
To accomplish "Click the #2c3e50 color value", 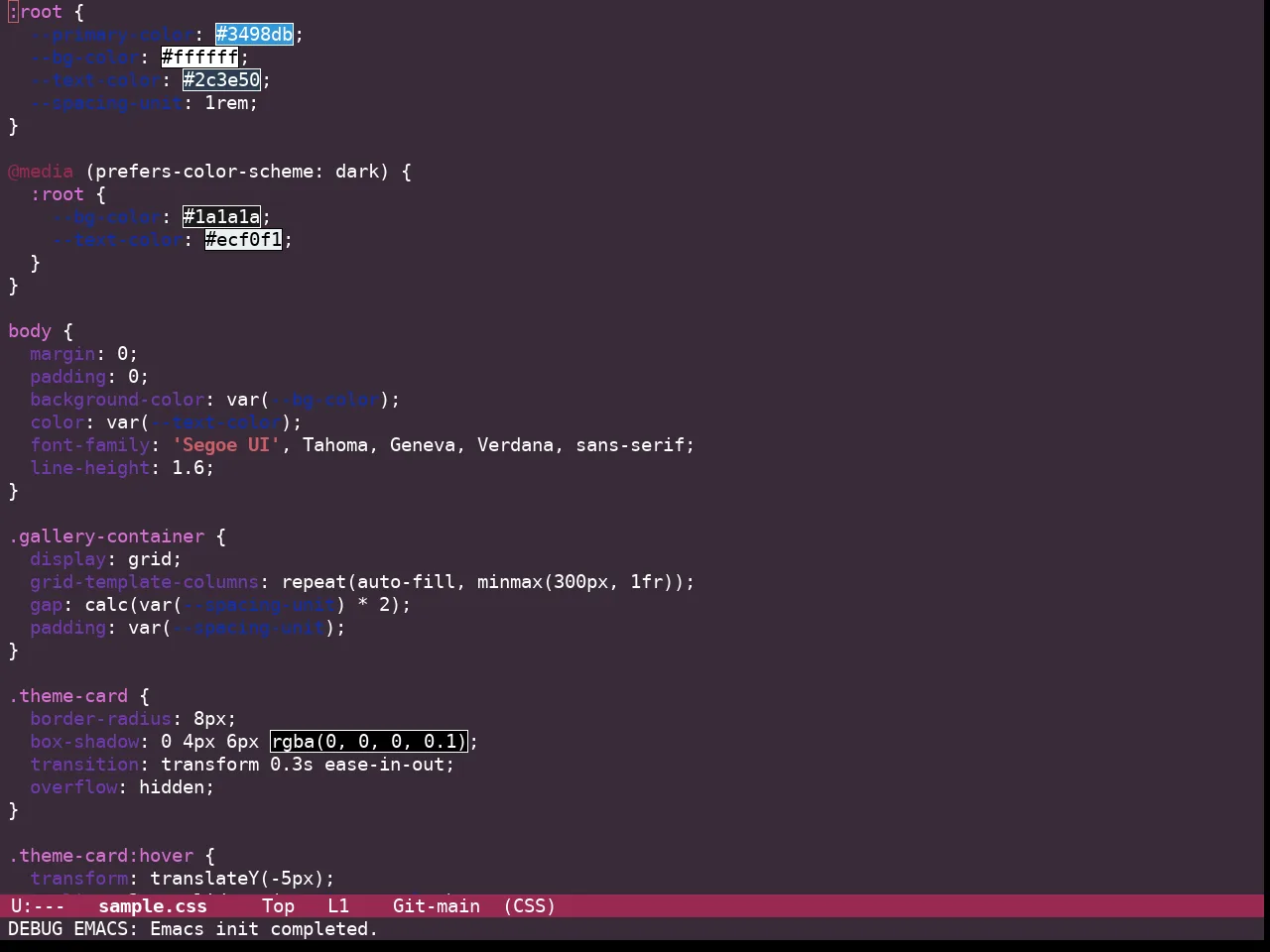I will 221,80.
